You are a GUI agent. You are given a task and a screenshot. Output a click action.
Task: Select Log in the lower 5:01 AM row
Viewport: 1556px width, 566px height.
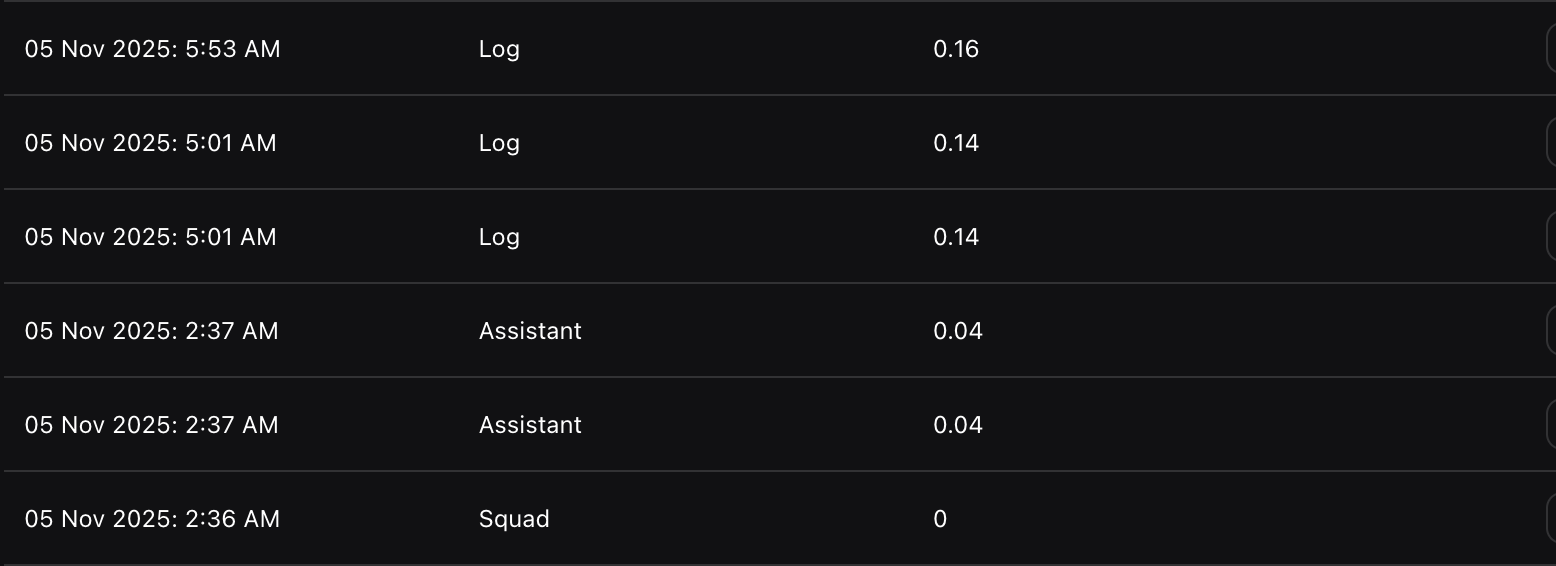tap(499, 237)
